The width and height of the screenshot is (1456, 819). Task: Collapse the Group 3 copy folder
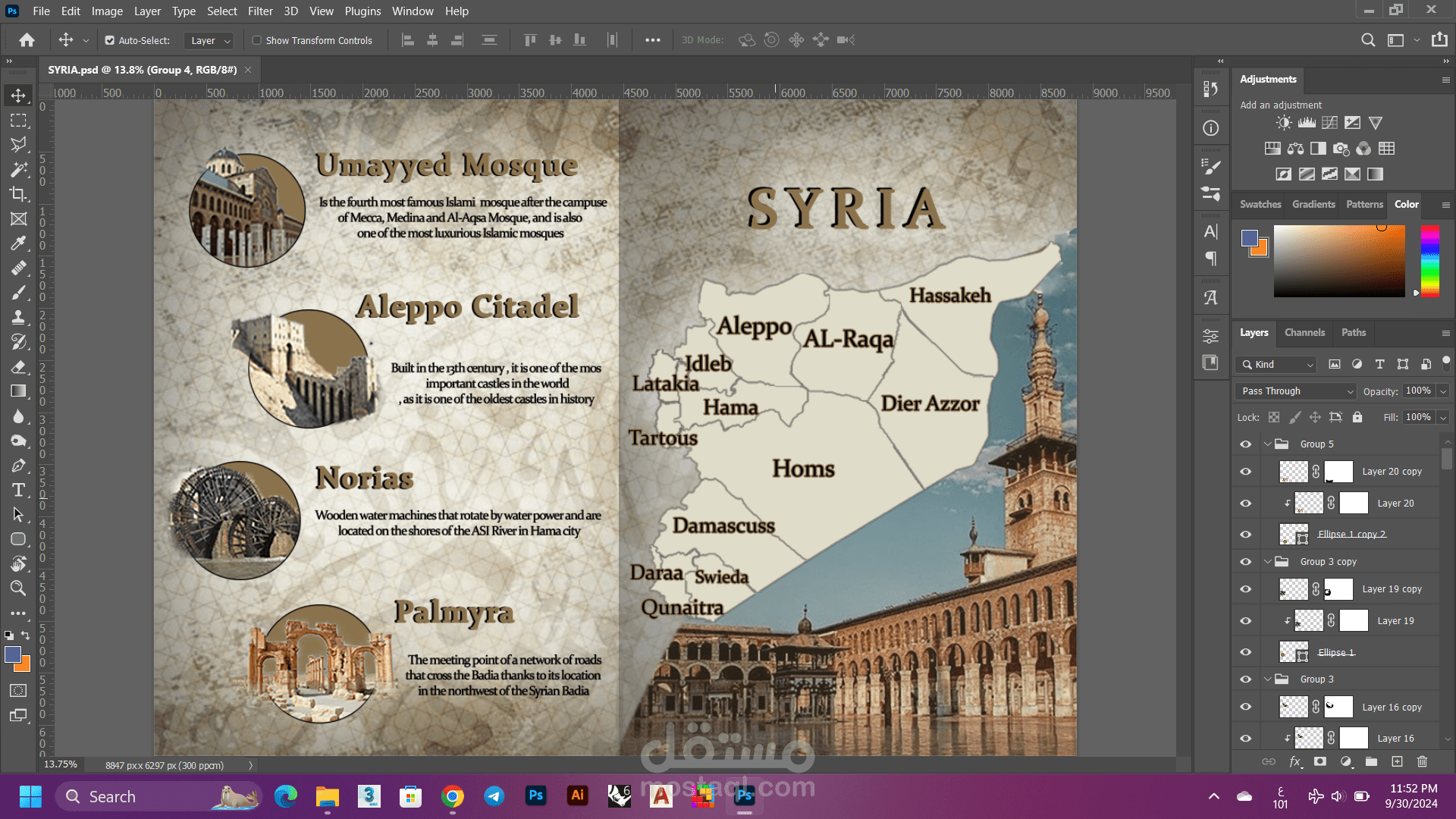pyautogui.click(x=1267, y=562)
